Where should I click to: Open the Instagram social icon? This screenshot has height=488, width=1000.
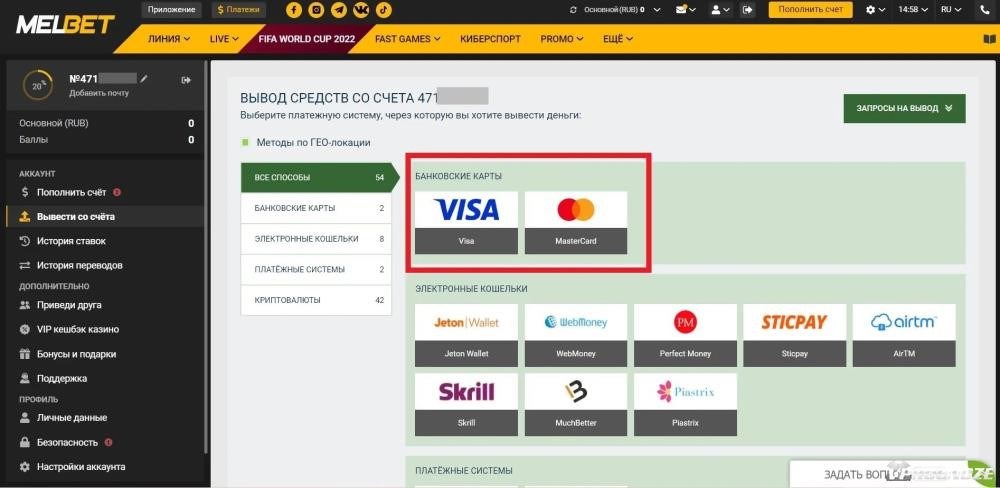[316, 10]
